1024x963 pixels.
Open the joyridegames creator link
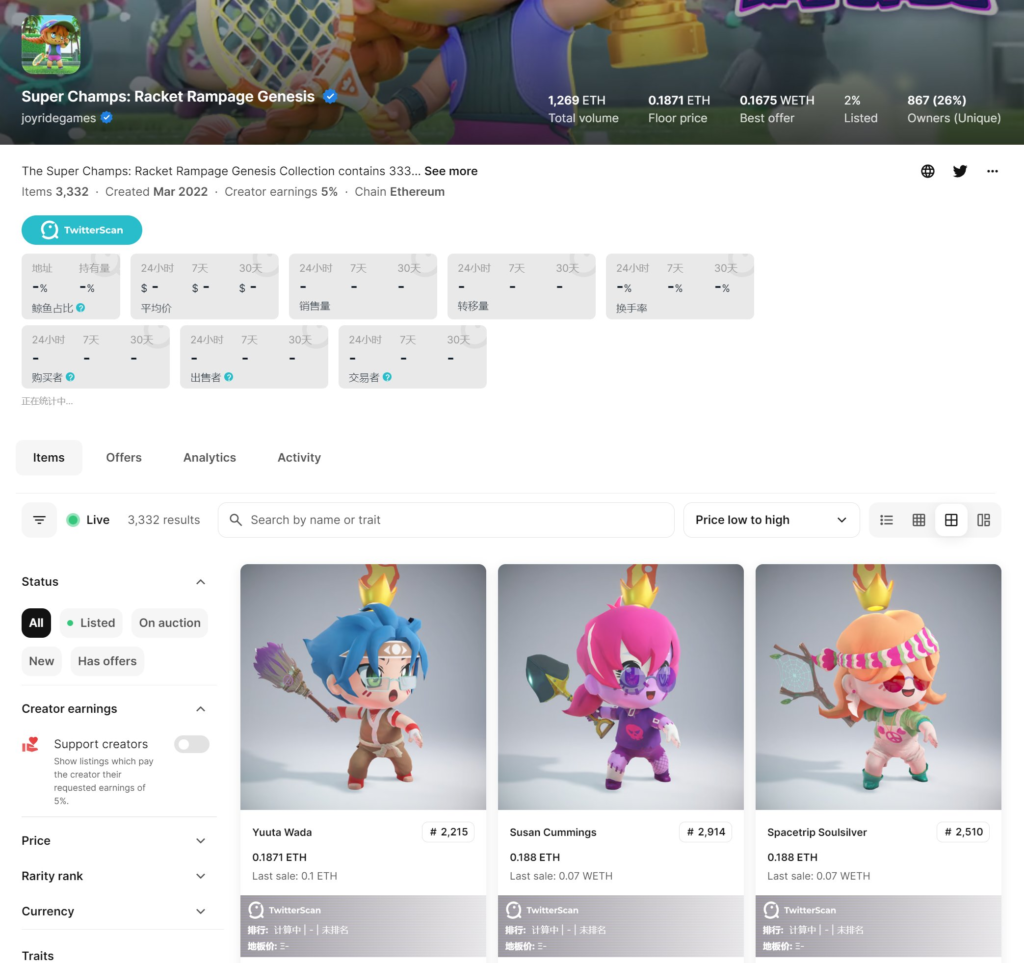59,118
